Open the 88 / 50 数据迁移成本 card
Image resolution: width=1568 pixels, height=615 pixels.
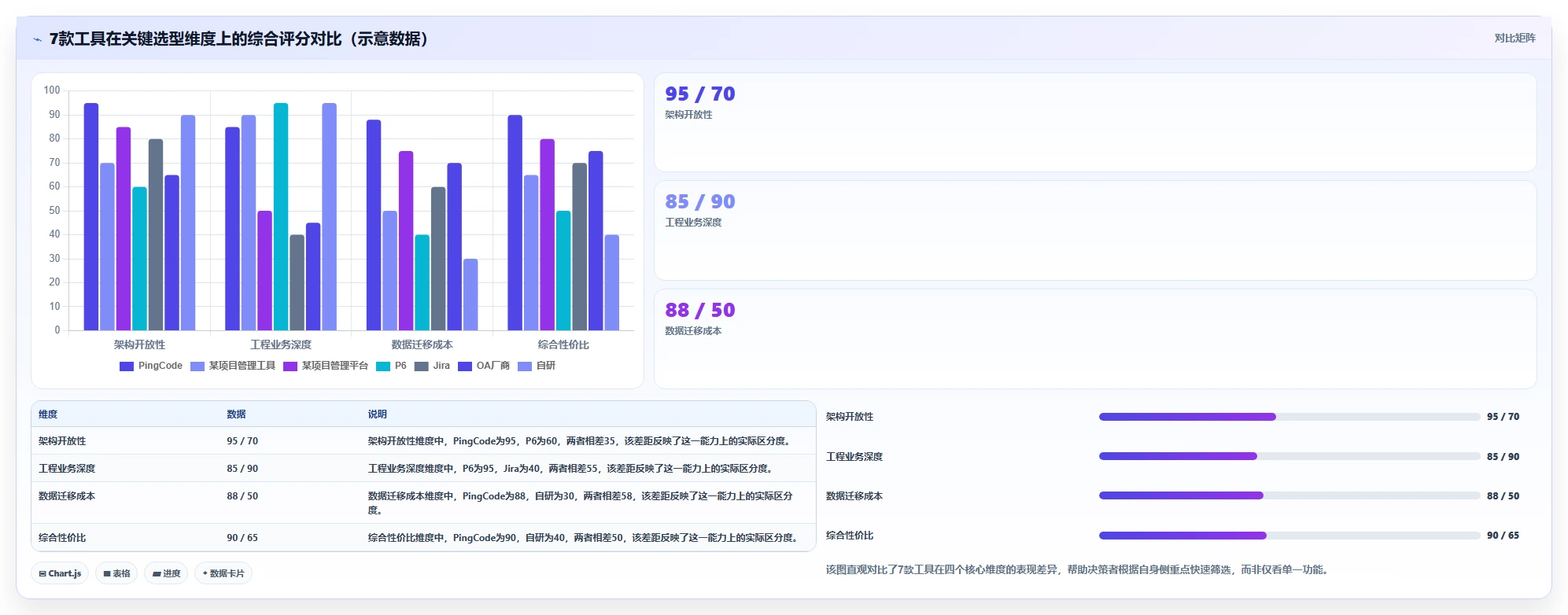pyautogui.click(x=1095, y=339)
